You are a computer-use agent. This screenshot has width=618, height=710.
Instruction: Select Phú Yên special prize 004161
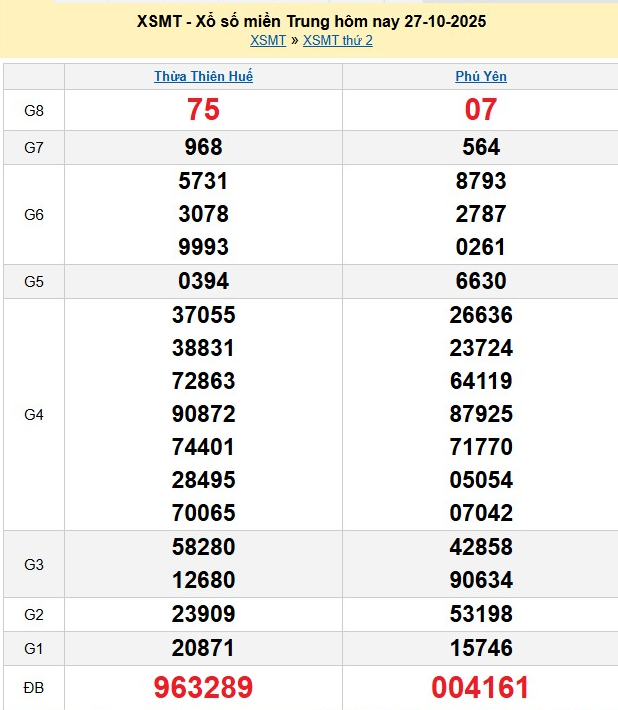pos(480,688)
